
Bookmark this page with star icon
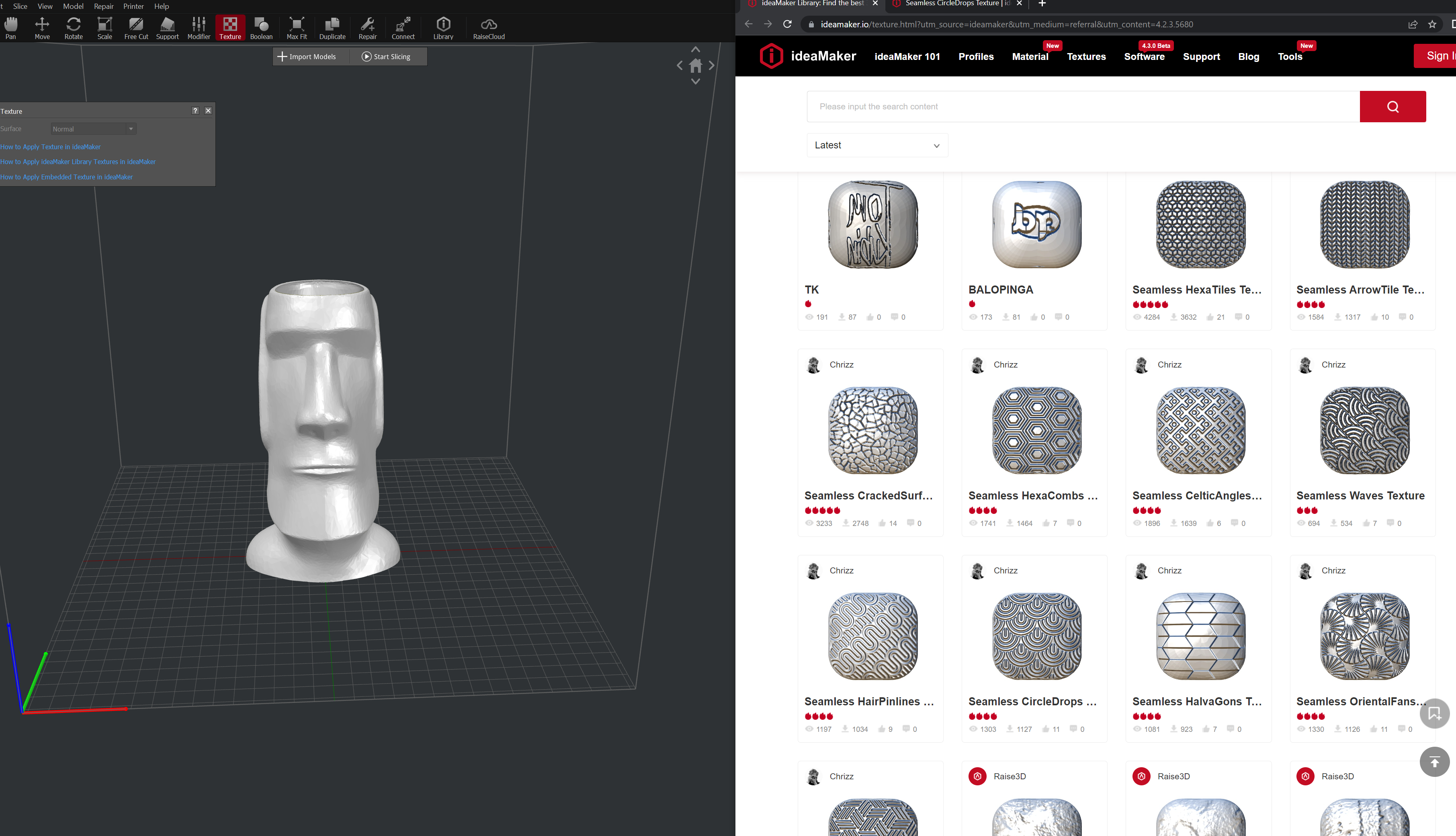tap(1432, 24)
